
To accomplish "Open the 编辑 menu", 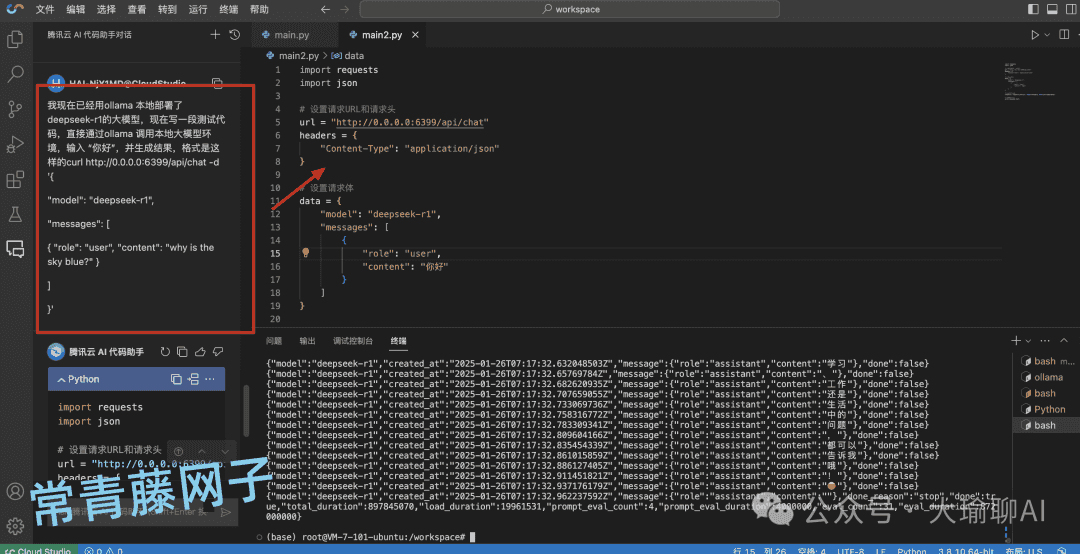I will coord(76,9).
